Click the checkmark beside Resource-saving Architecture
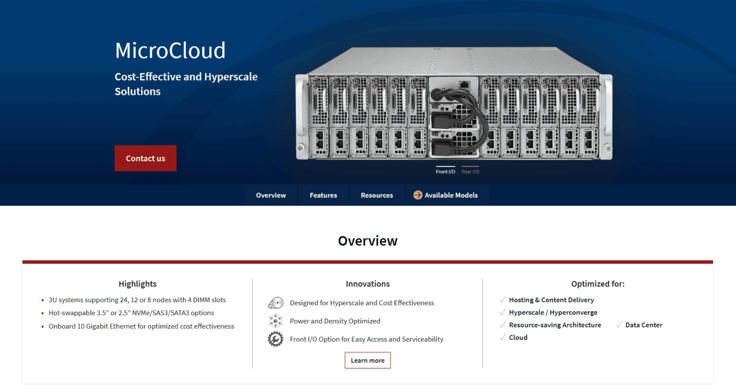 pyautogui.click(x=503, y=325)
